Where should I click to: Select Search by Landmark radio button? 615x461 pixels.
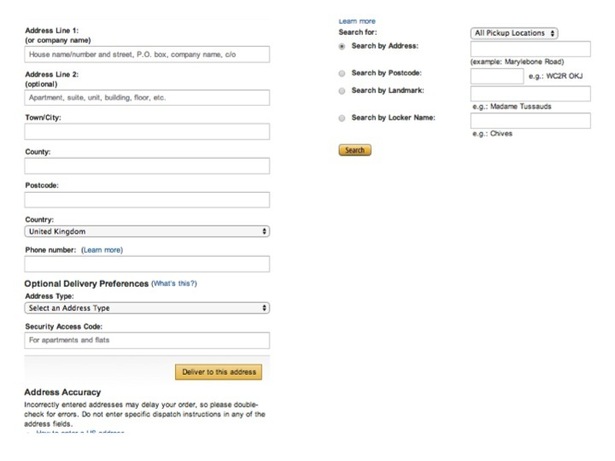pyautogui.click(x=342, y=91)
